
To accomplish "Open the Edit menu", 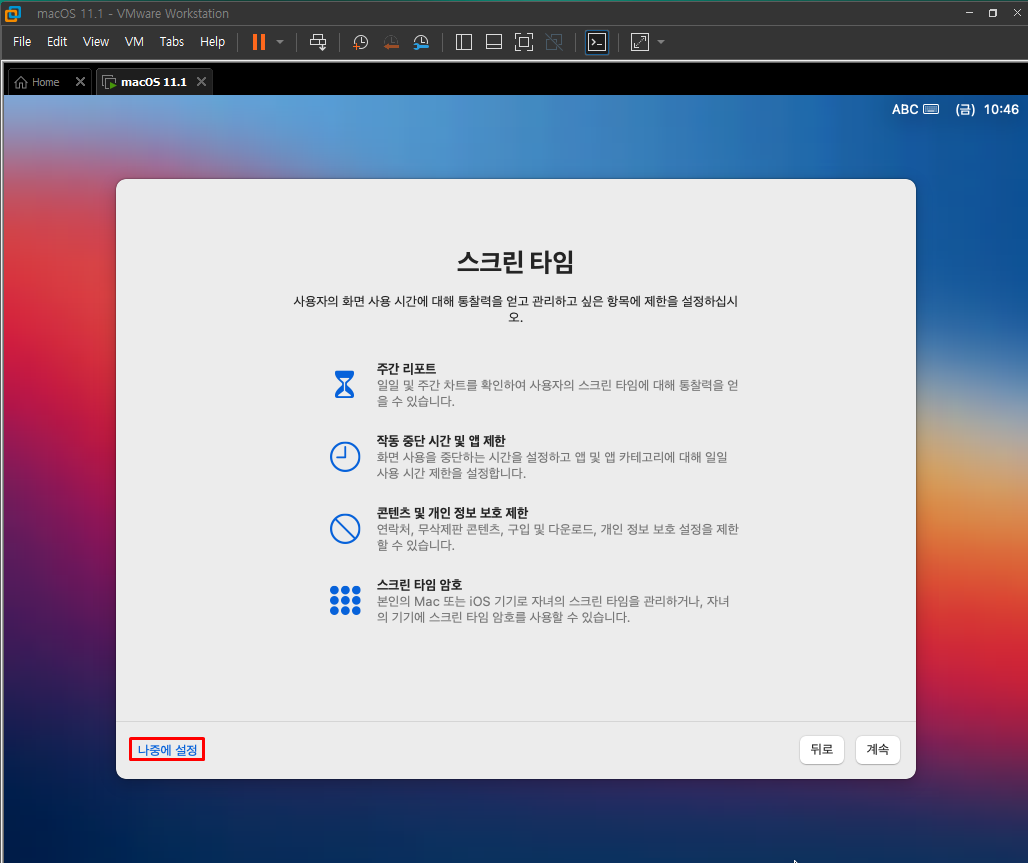I will (57, 41).
